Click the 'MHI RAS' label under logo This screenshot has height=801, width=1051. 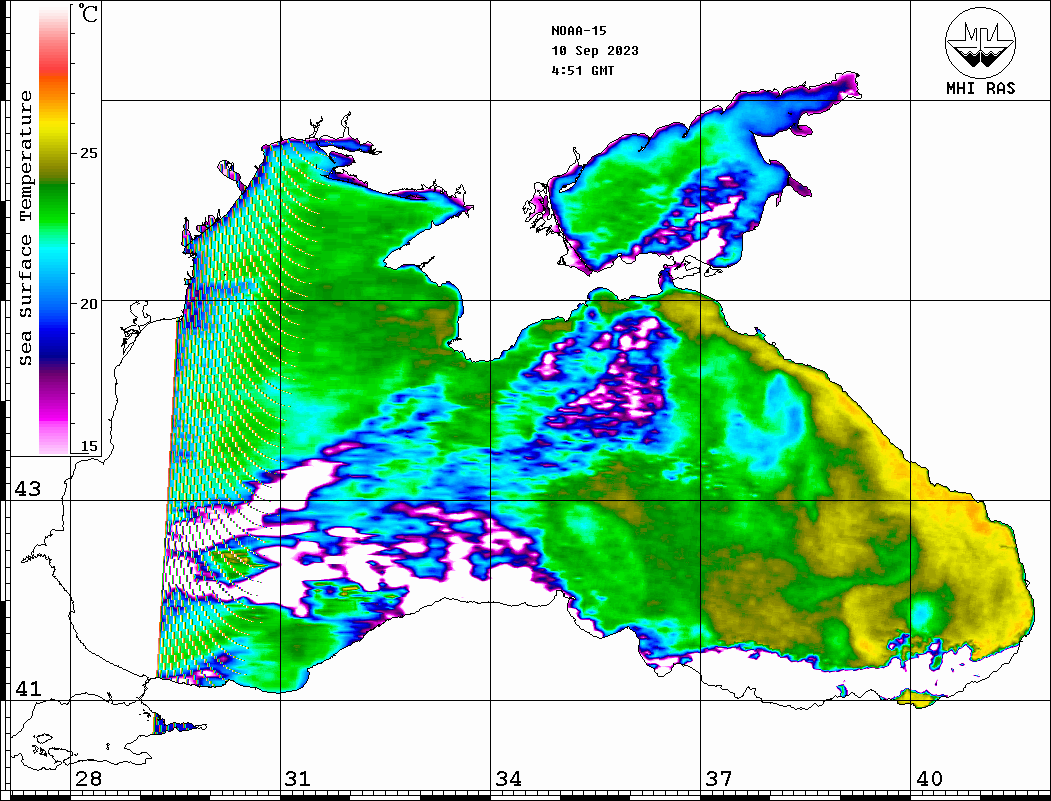click(981, 88)
